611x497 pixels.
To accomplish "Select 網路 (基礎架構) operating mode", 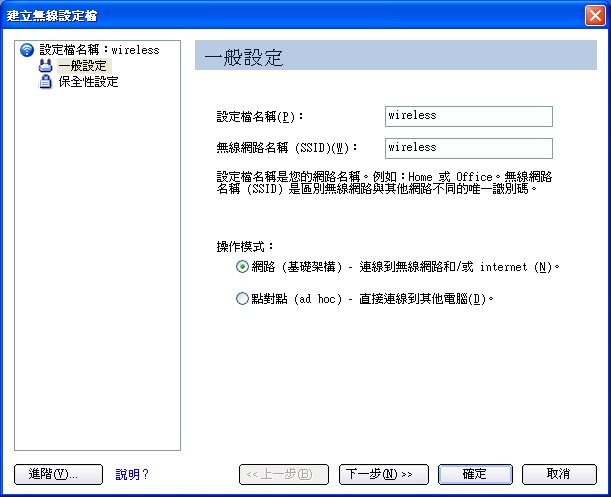I will pos(242,267).
